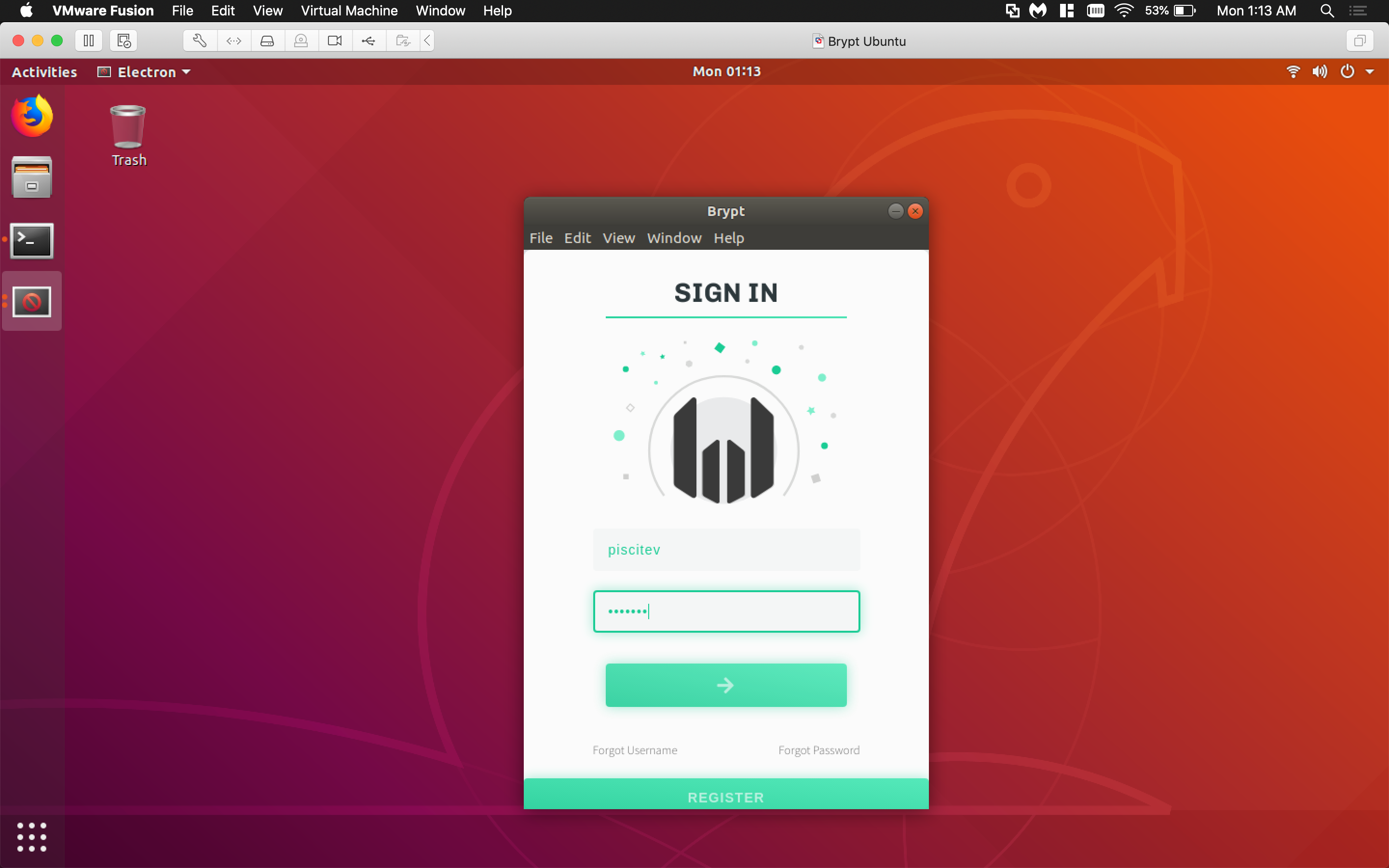
Task: Open the Brypt File menu
Action: tap(541, 238)
